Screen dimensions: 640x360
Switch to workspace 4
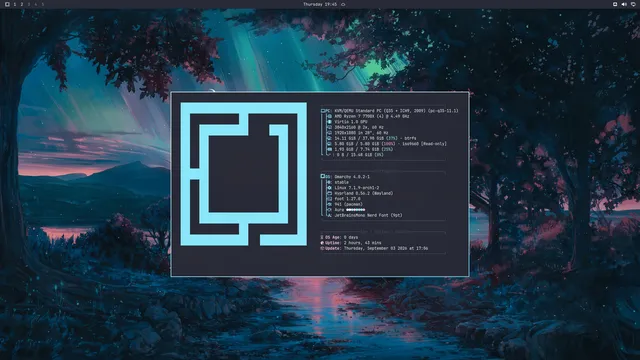point(36,4)
